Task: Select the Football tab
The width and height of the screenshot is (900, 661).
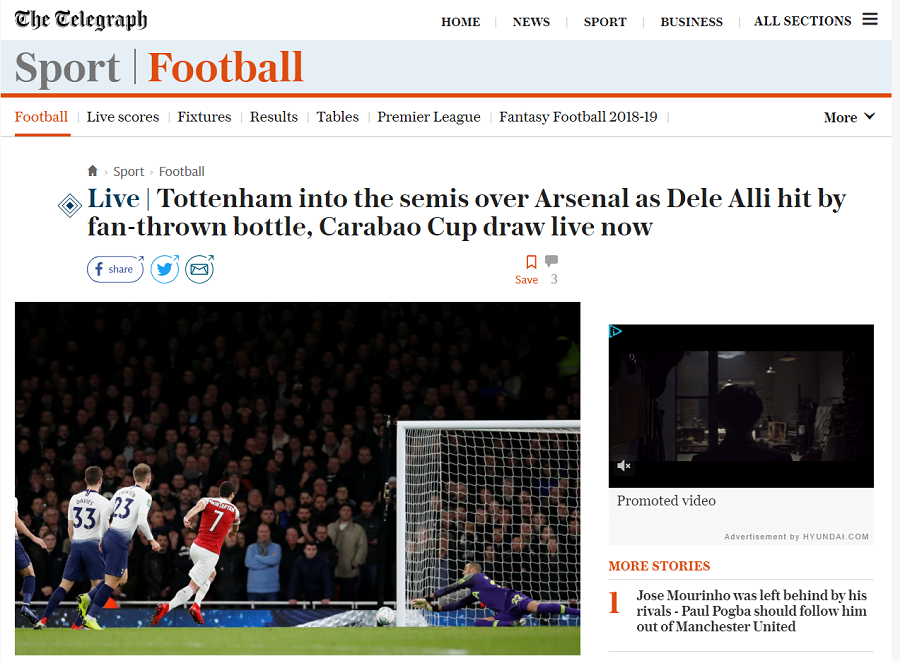Action: [41, 117]
